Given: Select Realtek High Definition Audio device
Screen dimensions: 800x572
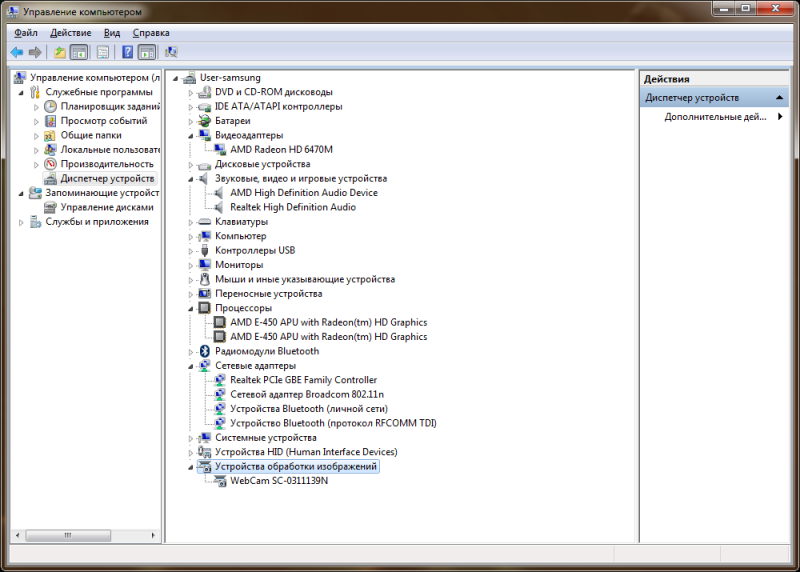Looking at the screenshot, I should pyautogui.click(x=292, y=207).
